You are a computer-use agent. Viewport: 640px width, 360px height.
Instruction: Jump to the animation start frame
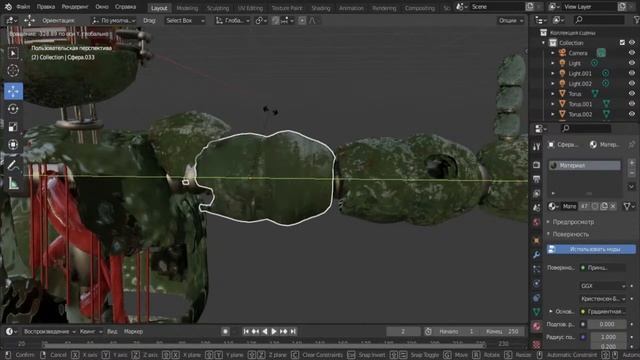(246, 331)
